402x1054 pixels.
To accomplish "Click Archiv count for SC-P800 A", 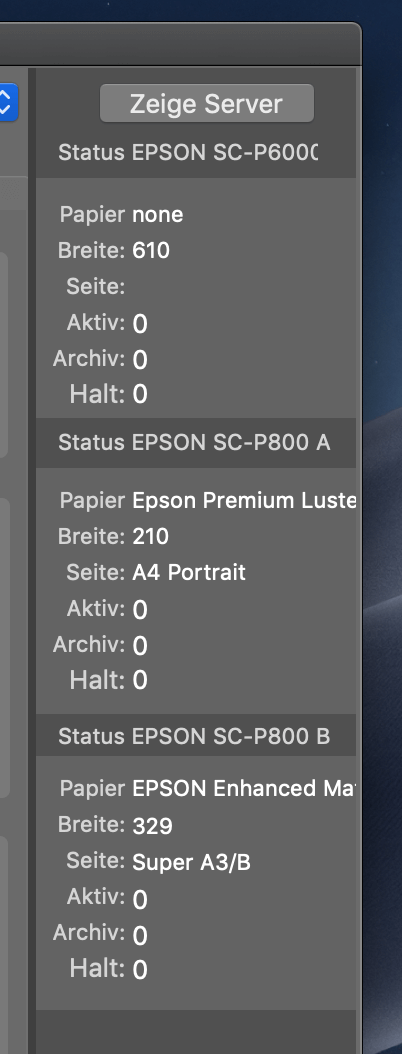I will click(x=140, y=646).
